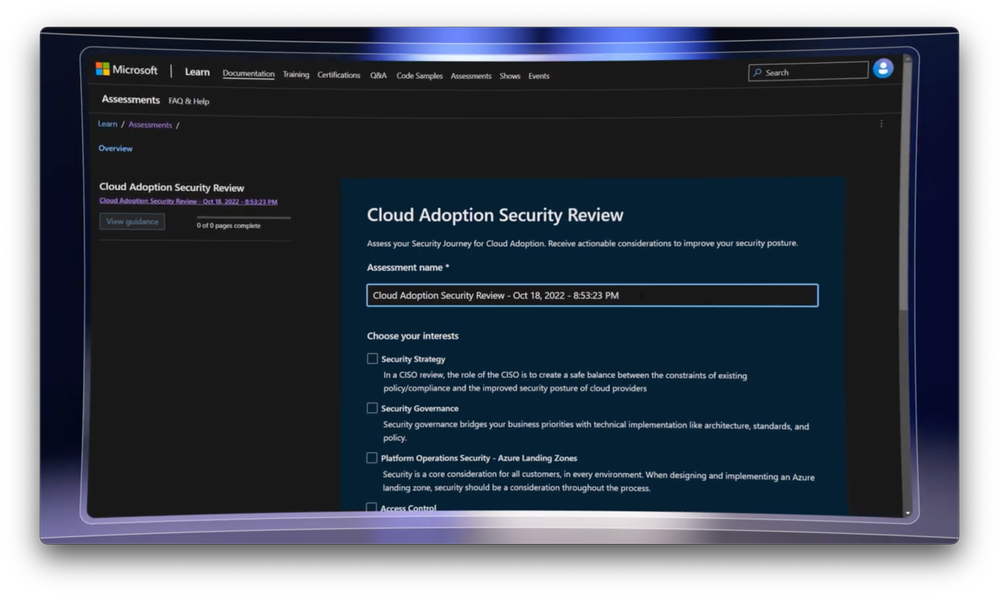This screenshot has width=999, height=597.
Task: Go to the Training menu
Action: click(x=296, y=75)
